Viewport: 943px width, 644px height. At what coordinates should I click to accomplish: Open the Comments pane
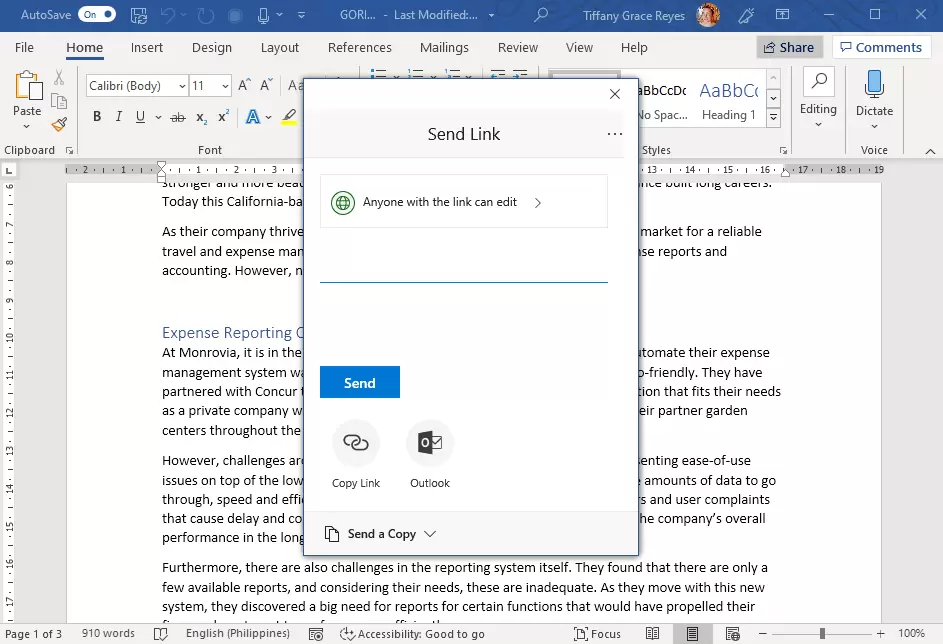(878, 47)
